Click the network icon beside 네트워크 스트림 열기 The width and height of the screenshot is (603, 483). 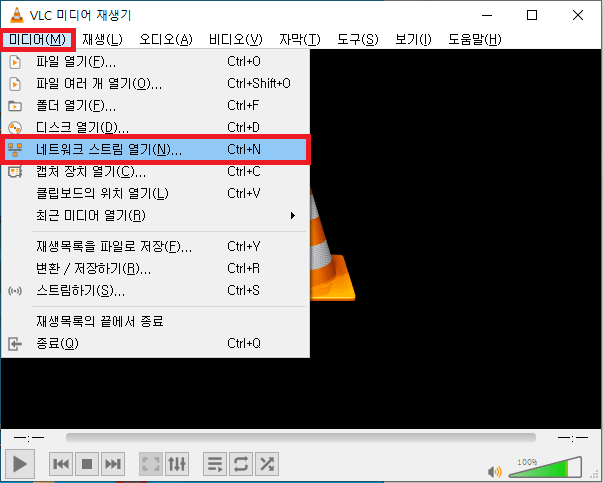pos(15,149)
